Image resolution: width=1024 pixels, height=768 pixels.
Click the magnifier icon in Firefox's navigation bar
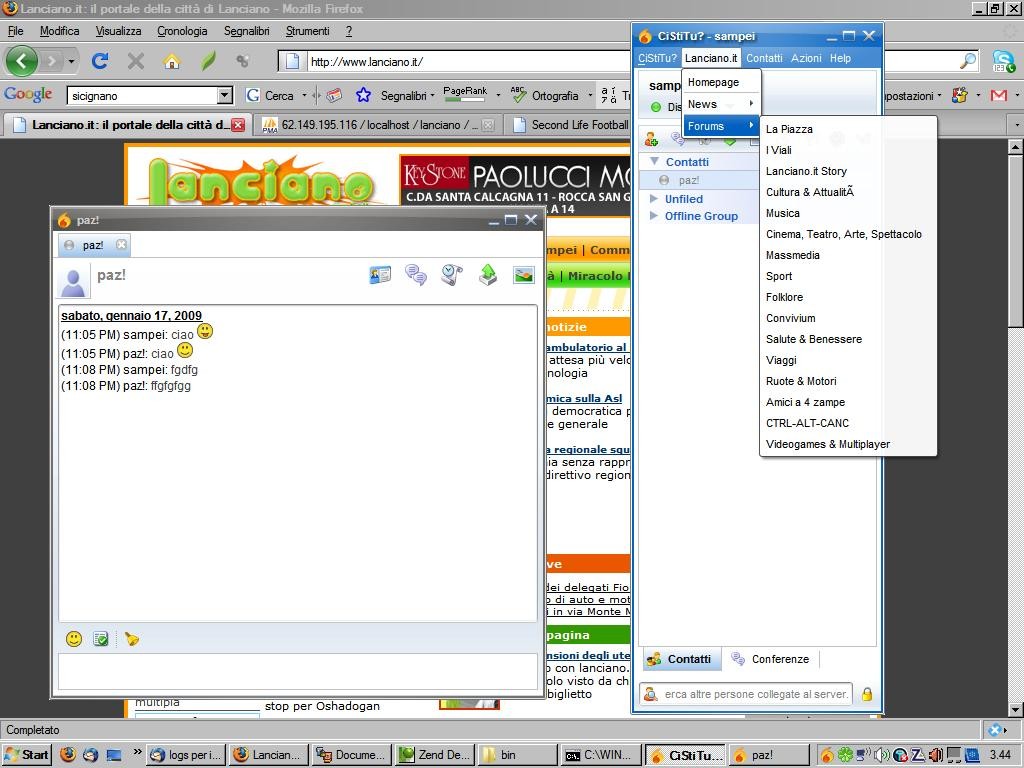click(x=968, y=61)
